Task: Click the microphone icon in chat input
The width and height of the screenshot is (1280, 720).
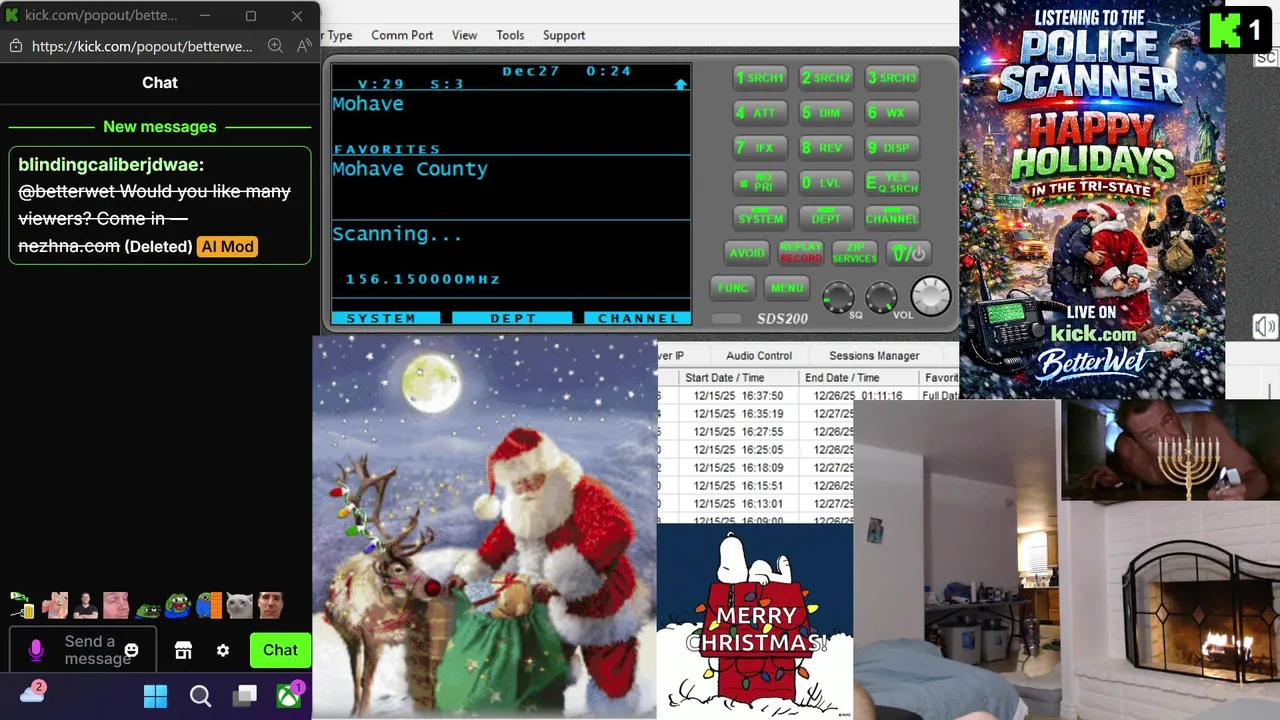Action: (x=36, y=650)
